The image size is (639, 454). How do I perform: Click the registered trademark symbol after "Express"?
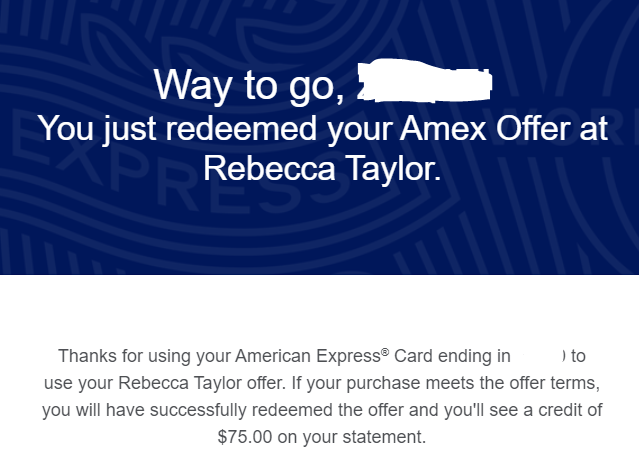click(x=385, y=352)
